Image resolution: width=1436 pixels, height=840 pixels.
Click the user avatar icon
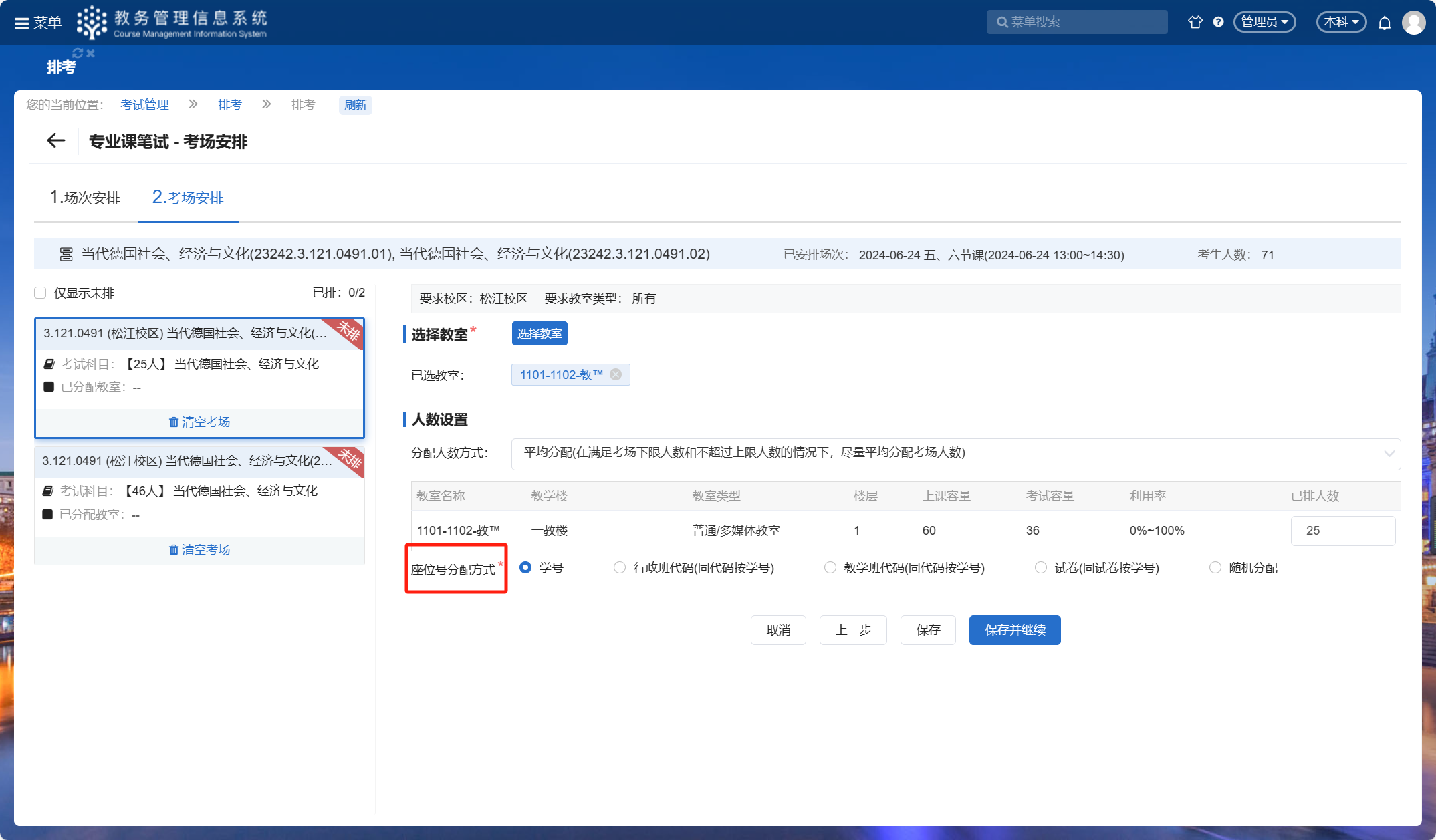point(1413,23)
